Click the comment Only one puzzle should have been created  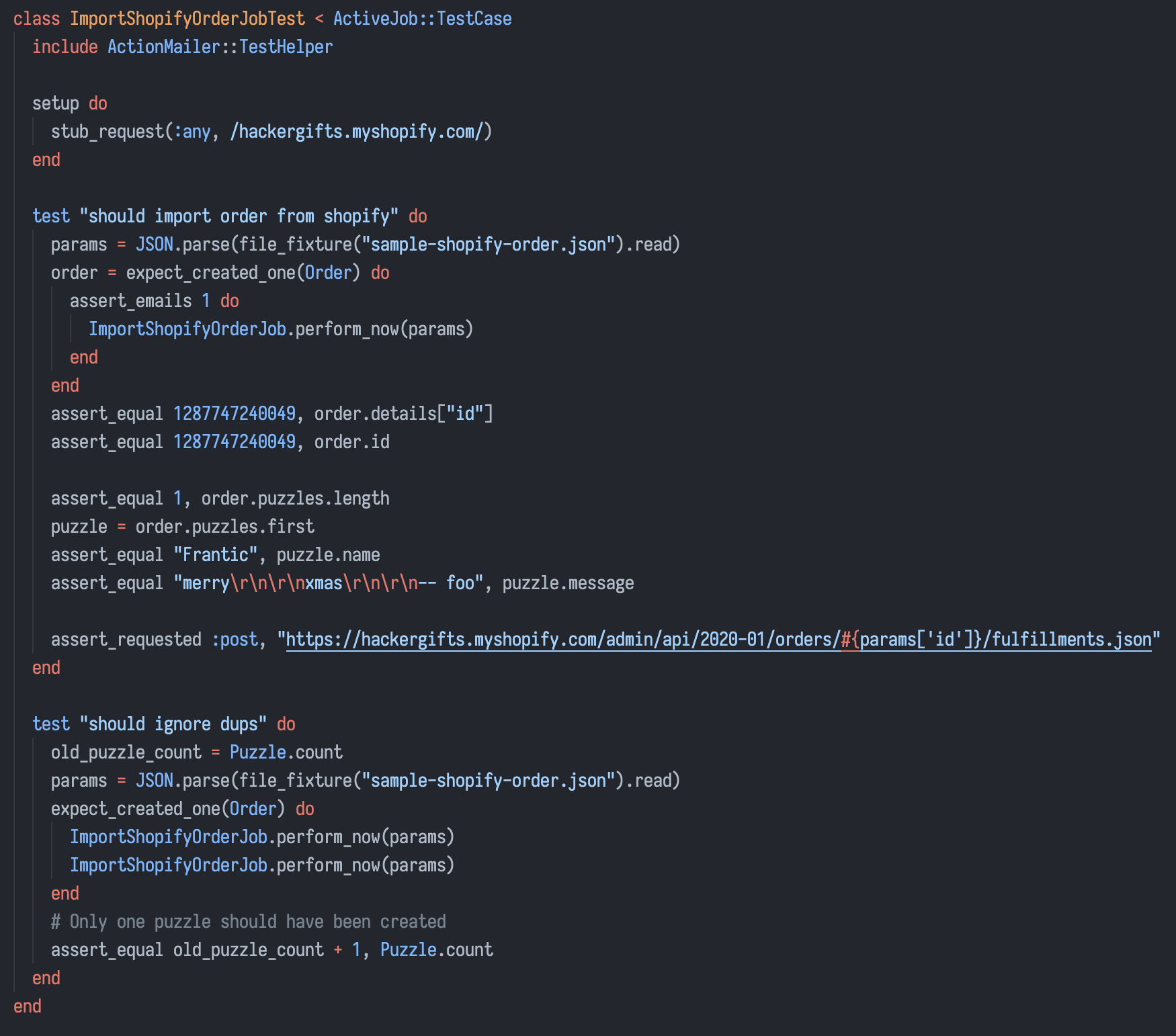click(249, 922)
